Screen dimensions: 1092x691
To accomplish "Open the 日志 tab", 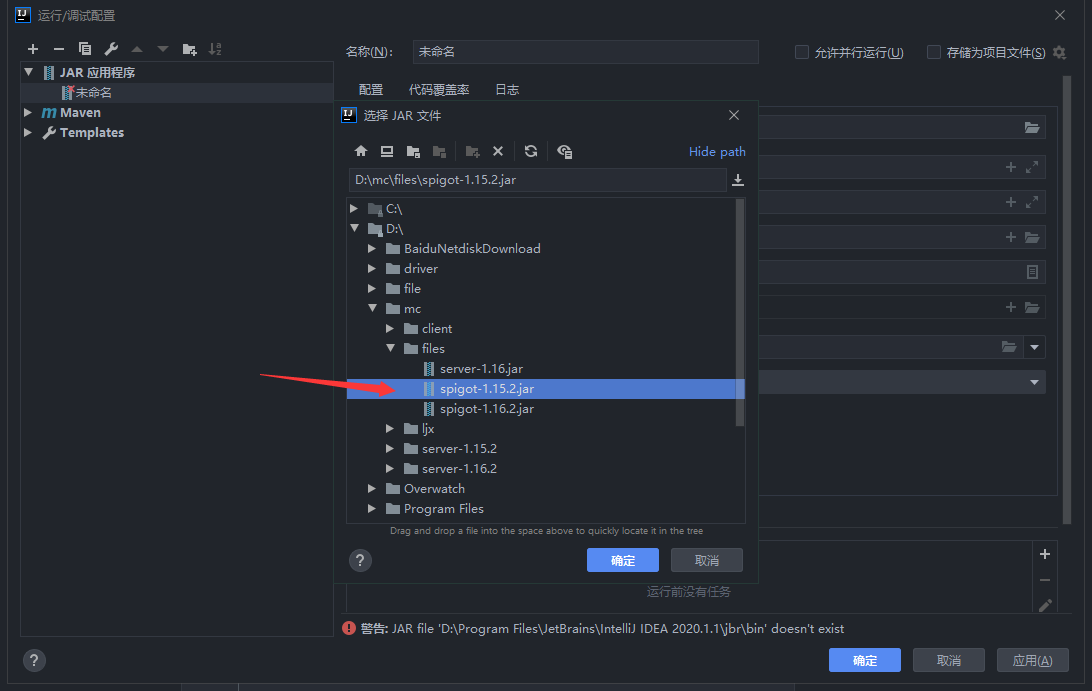I will (x=507, y=90).
